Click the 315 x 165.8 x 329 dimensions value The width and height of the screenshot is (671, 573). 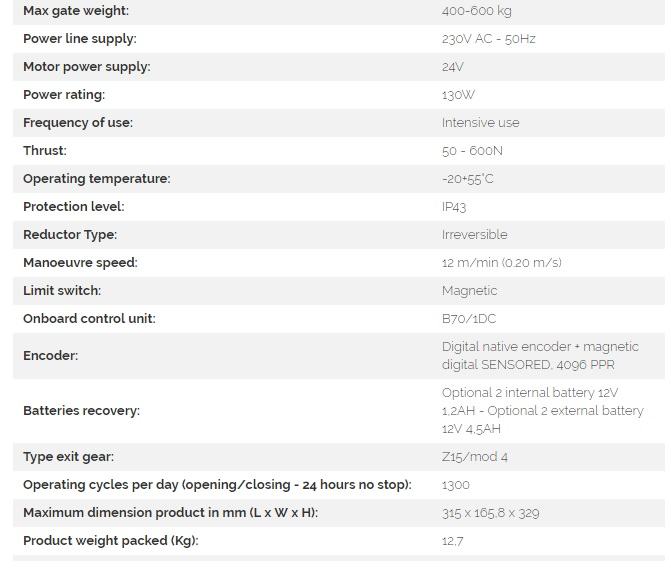pos(490,513)
